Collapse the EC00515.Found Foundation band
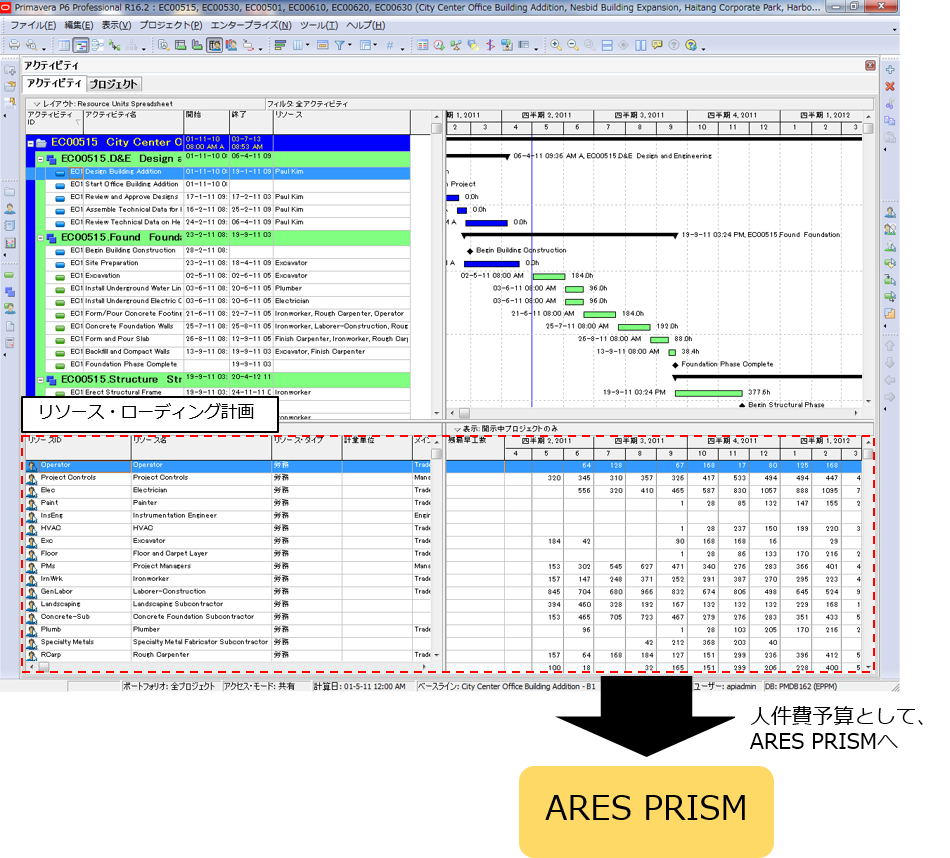The width and height of the screenshot is (950, 858). pos(41,238)
